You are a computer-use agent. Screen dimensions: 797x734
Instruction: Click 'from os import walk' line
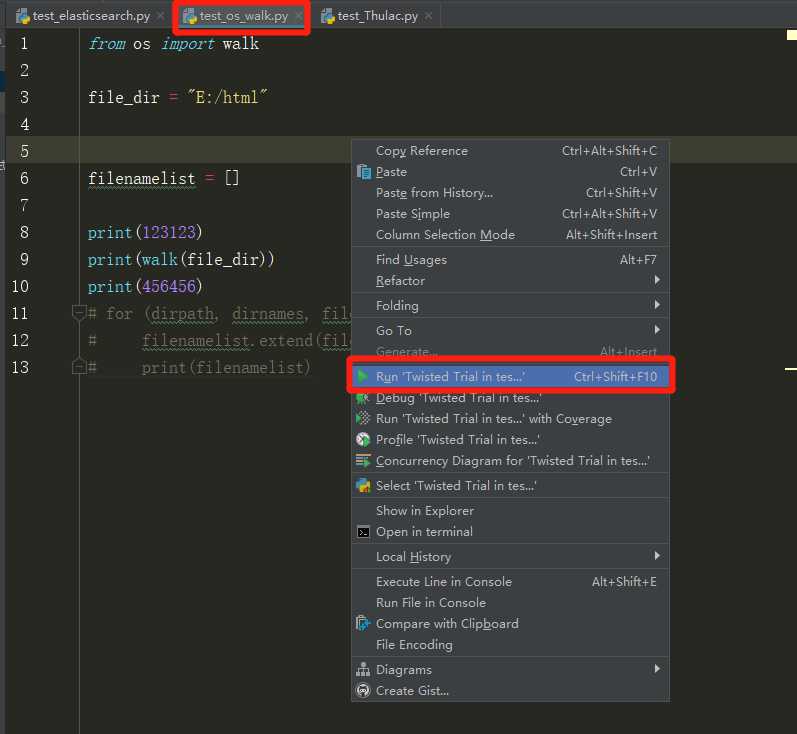(173, 44)
